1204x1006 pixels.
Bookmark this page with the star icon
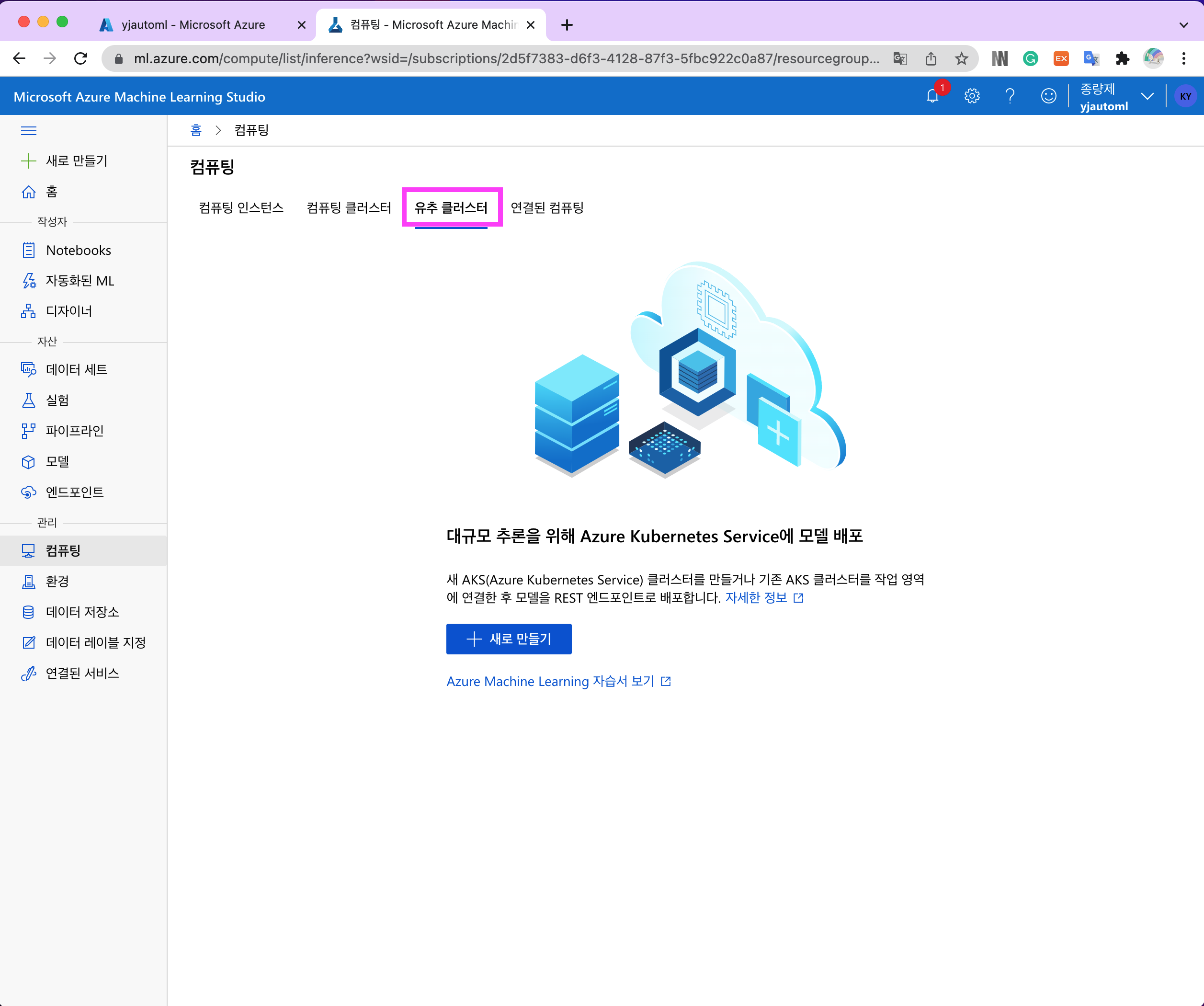point(962,58)
